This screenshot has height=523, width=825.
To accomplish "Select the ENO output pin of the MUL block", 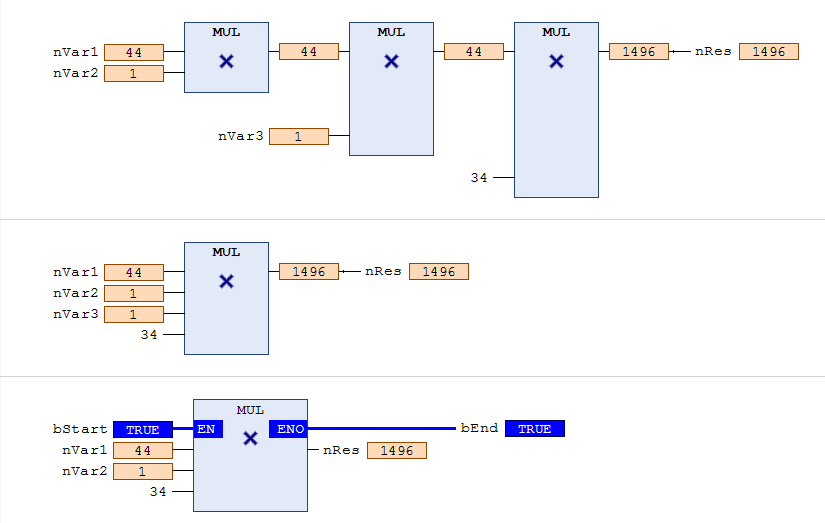I will pos(288,429).
